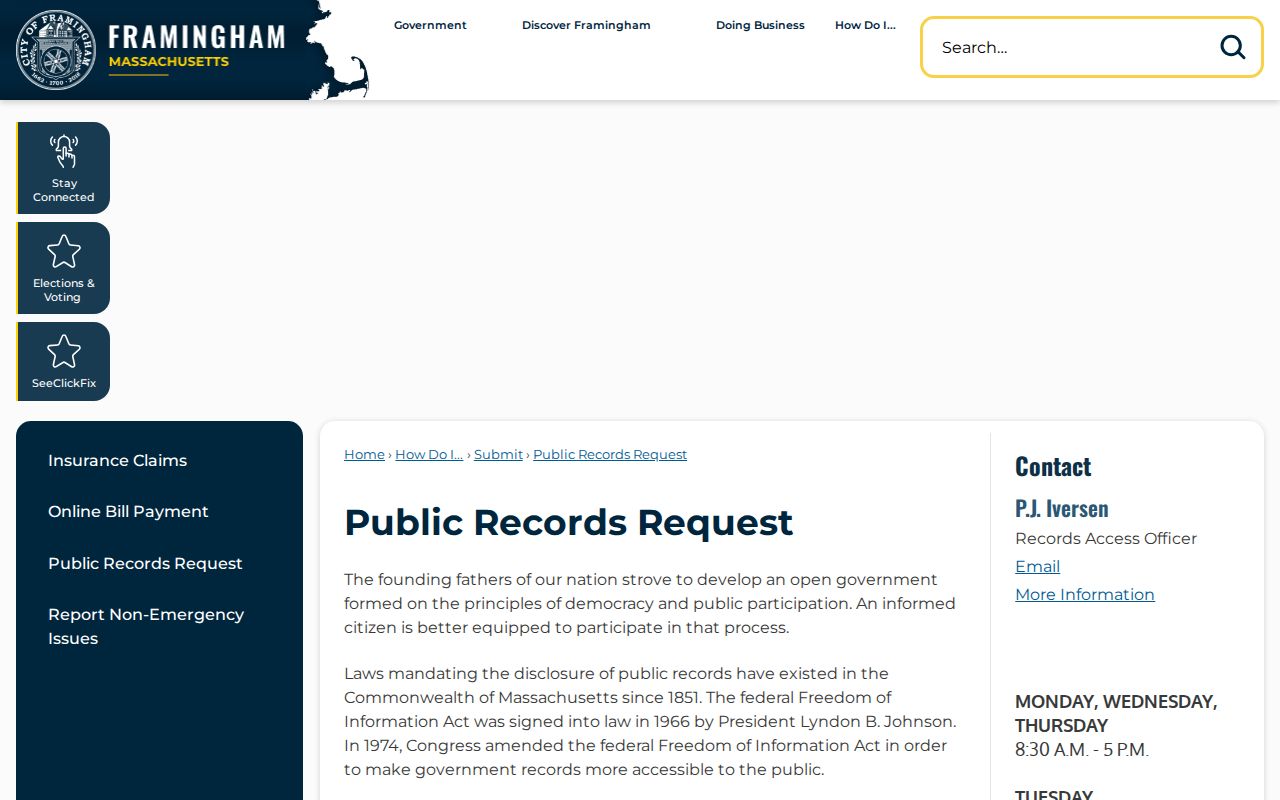Click the 8:30 A.M. - 5 P.M. hours text
Image resolution: width=1280 pixels, height=800 pixels.
pyautogui.click(x=1082, y=749)
